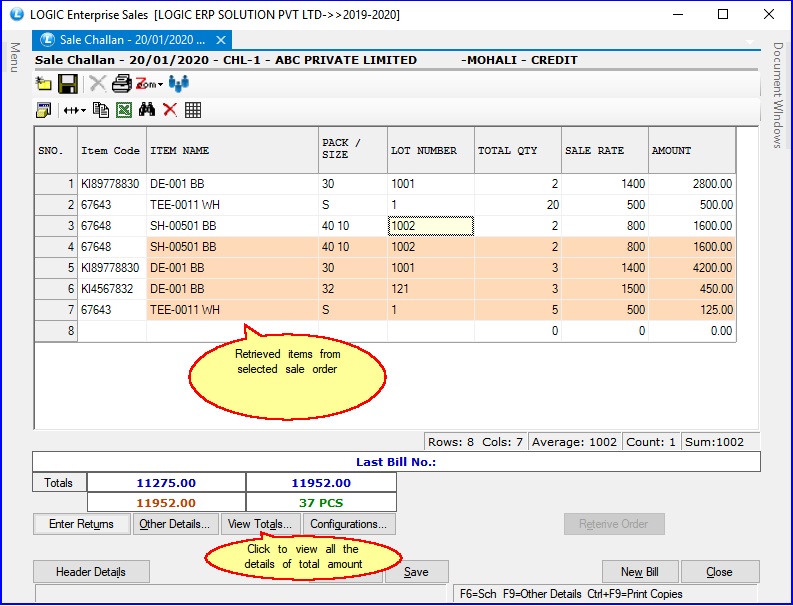Click total qty 20 cell
The image size is (793, 606).
pyautogui.click(x=518, y=205)
